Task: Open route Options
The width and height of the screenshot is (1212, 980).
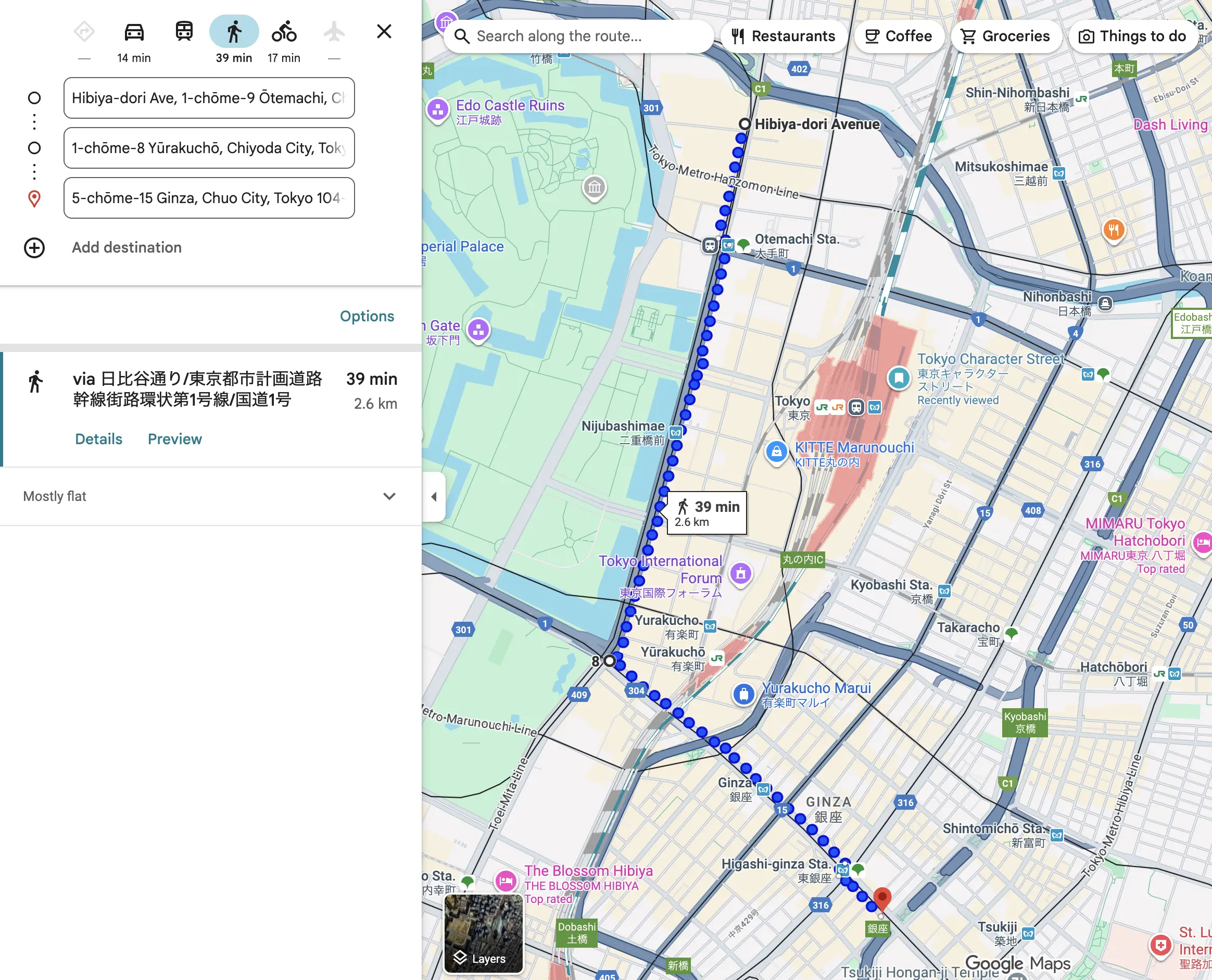Action: (x=367, y=316)
